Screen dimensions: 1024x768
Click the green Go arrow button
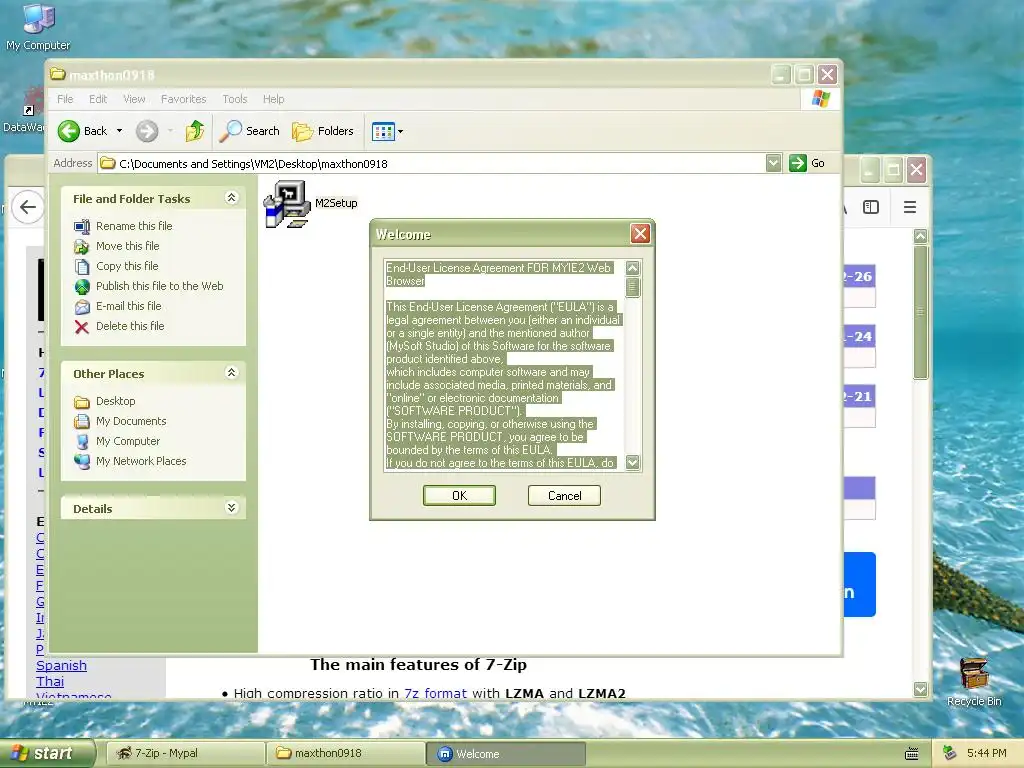point(797,163)
